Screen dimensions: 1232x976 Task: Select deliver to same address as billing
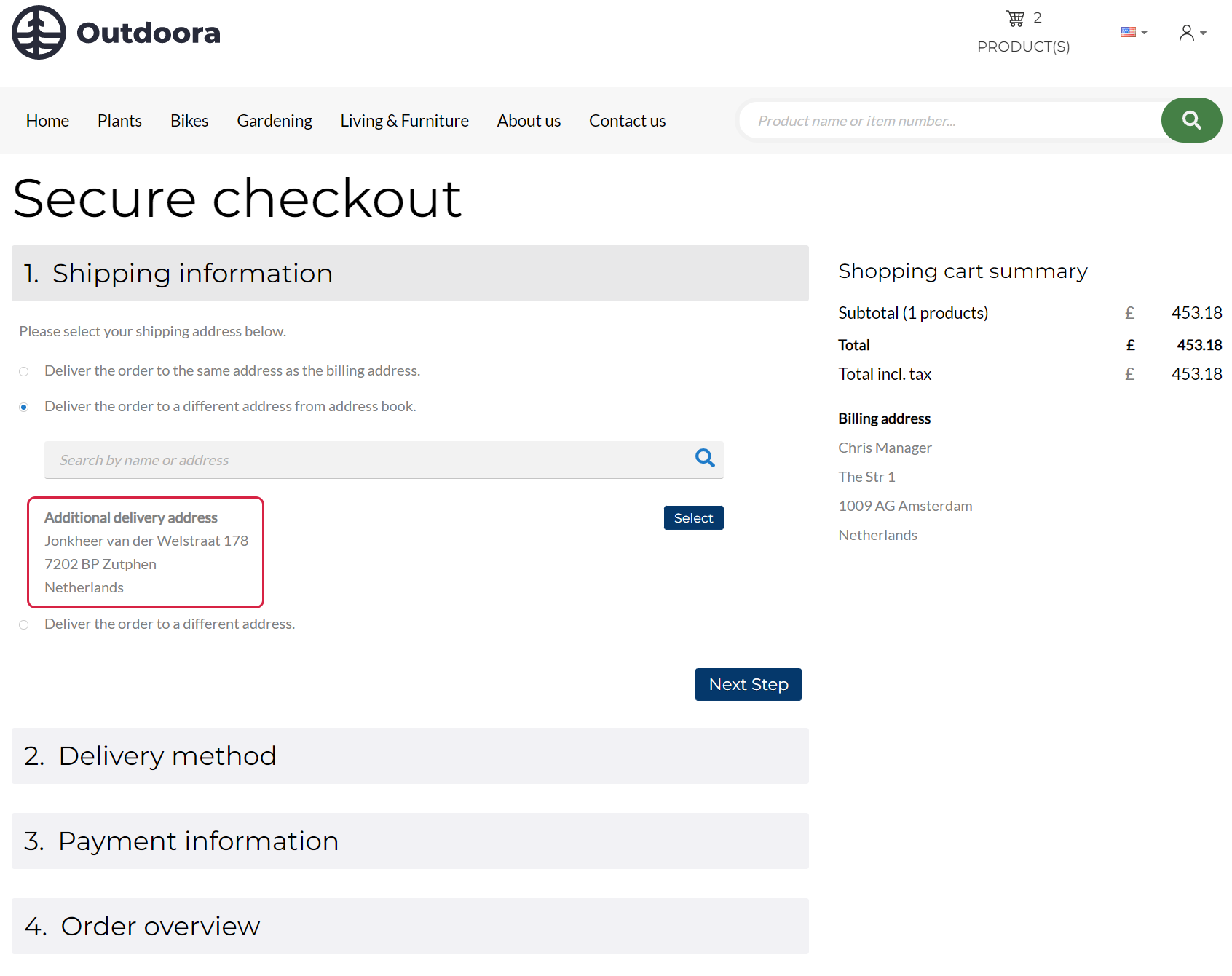tap(24, 372)
